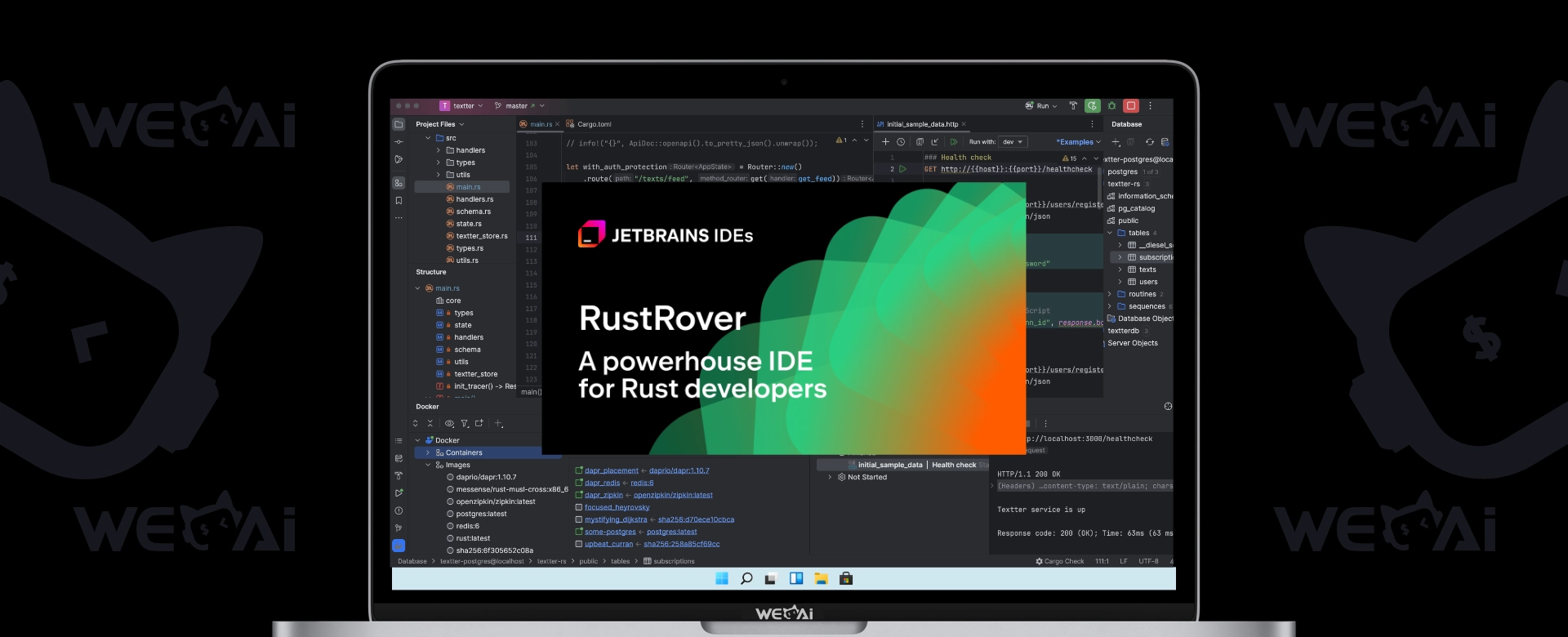Open More tool windows ellipsis in sidebar
Viewport: 1568px width, 637px height.
click(399, 218)
